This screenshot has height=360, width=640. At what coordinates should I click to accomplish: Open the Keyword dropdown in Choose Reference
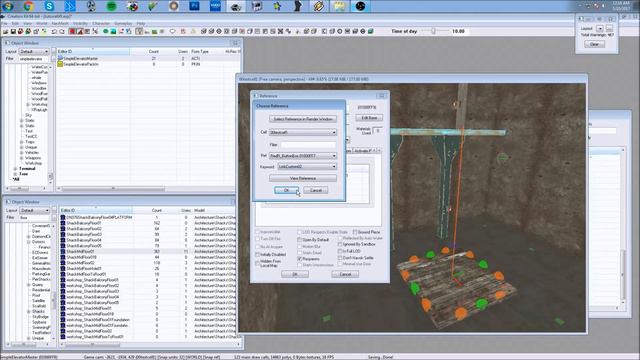(x=307, y=167)
